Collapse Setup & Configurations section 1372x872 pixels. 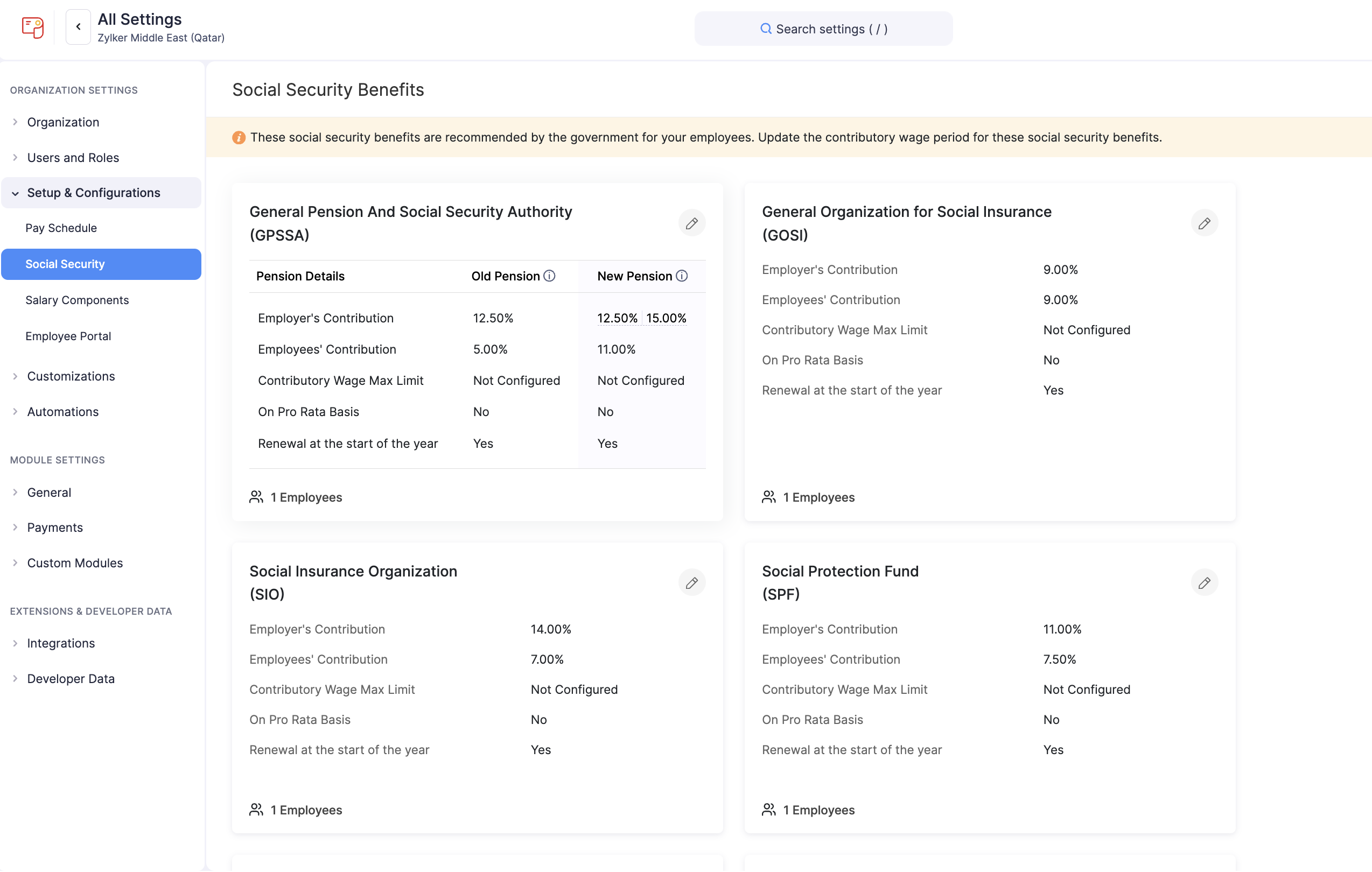click(94, 193)
